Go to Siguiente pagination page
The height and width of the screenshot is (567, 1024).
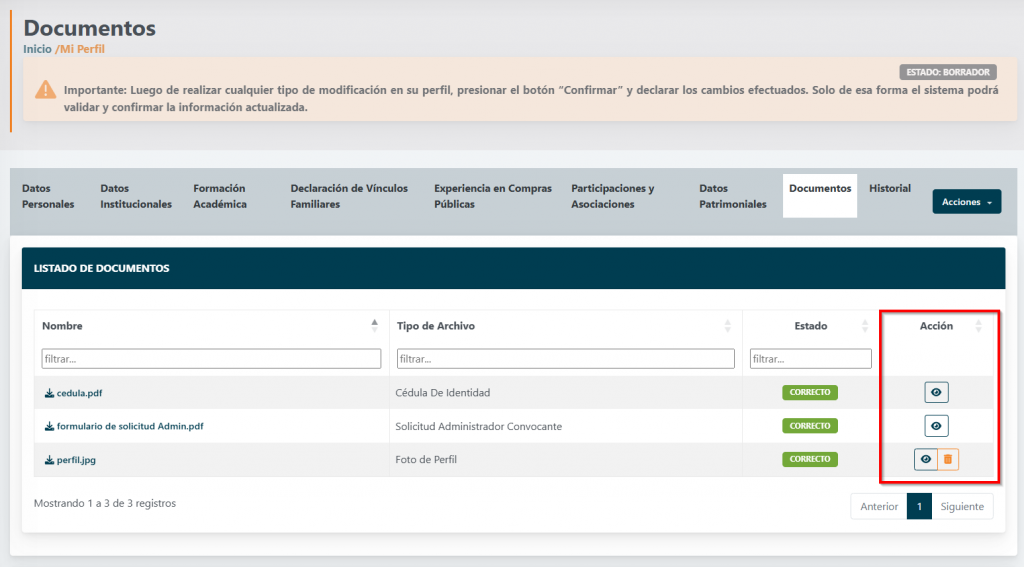(x=962, y=506)
